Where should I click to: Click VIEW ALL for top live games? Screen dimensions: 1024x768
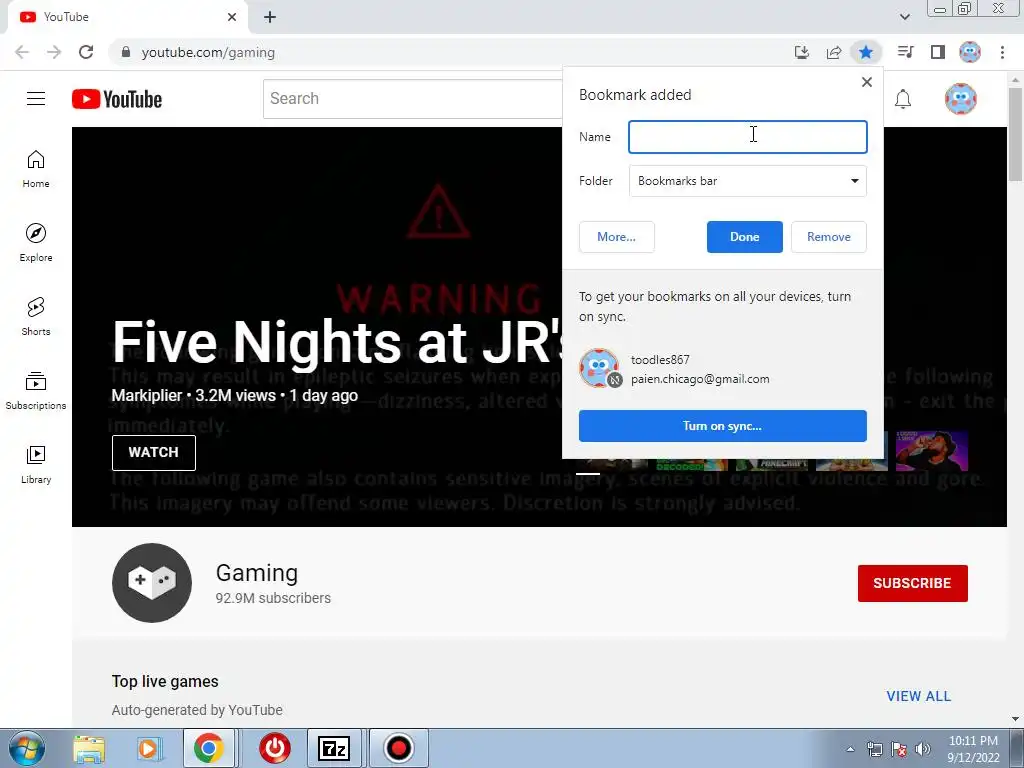pyautogui.click(x=918, y=696)
